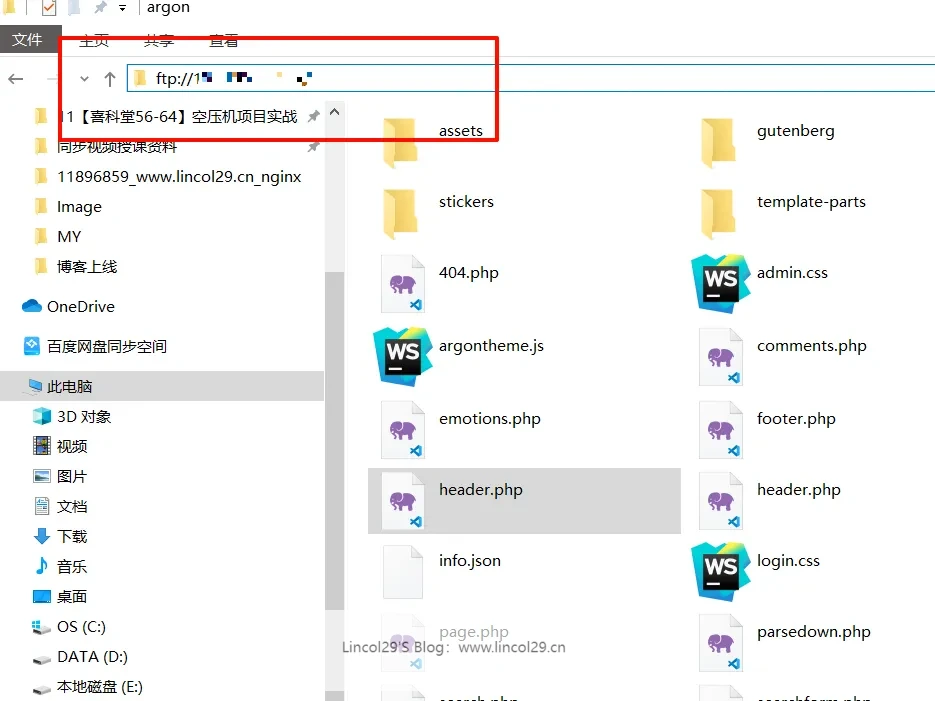Select 此电脑 in the navigation pane
This screenshot has width=935, height=701.
point(69,386)
